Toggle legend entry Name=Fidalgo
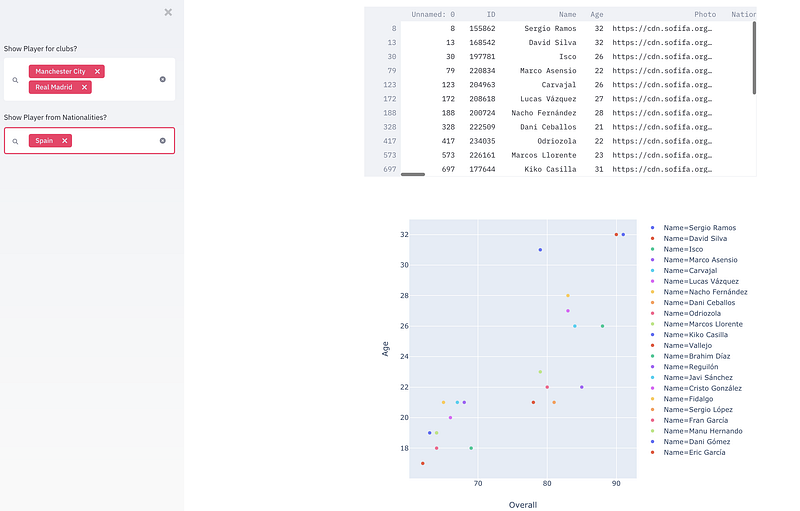The image size is (800, 511). [688, 399]
